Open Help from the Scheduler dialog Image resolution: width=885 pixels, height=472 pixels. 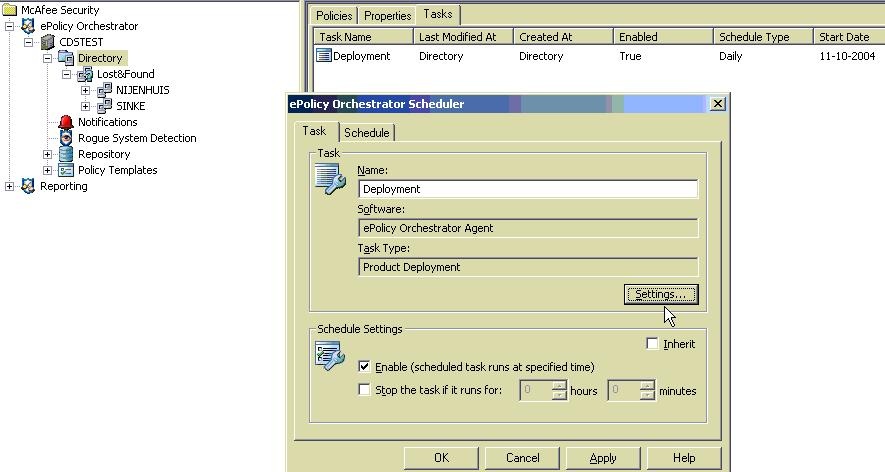click(x=684, y=458)
